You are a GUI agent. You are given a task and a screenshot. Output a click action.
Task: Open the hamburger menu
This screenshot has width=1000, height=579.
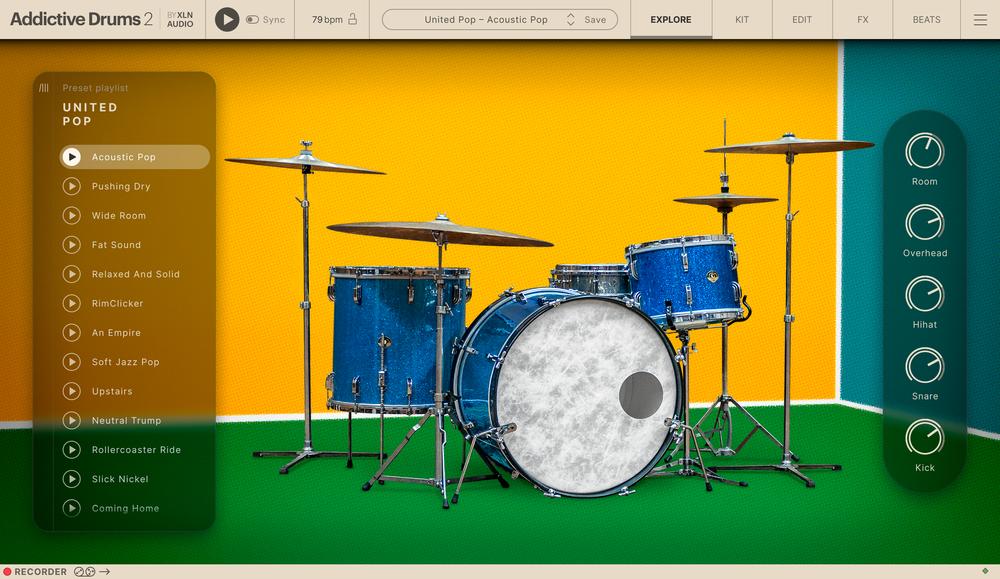point(980,20)
